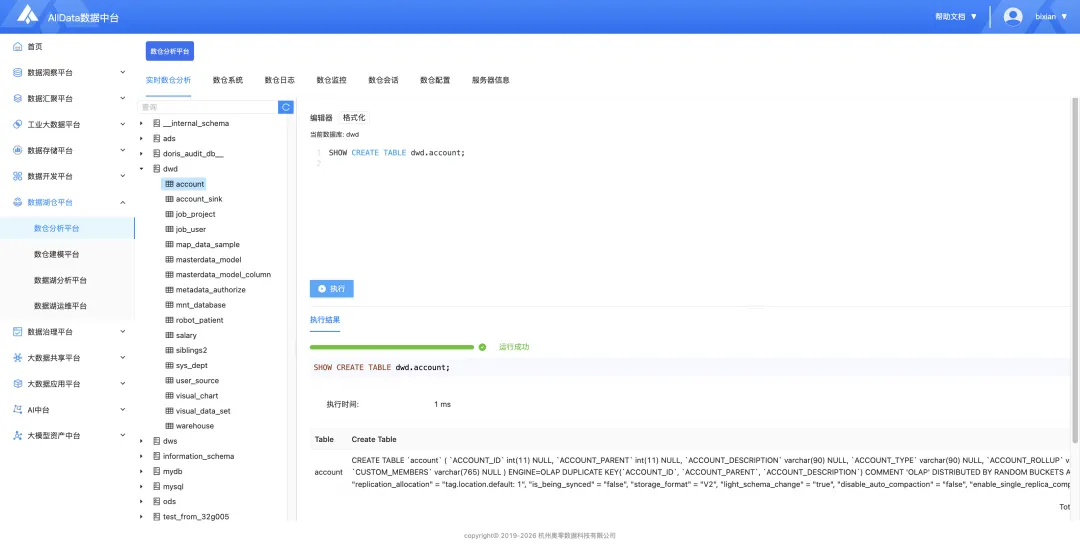This screenshot has width=1080, height=547.
Task: Select the siblings2 table
Action: click(x=191, y=351)
